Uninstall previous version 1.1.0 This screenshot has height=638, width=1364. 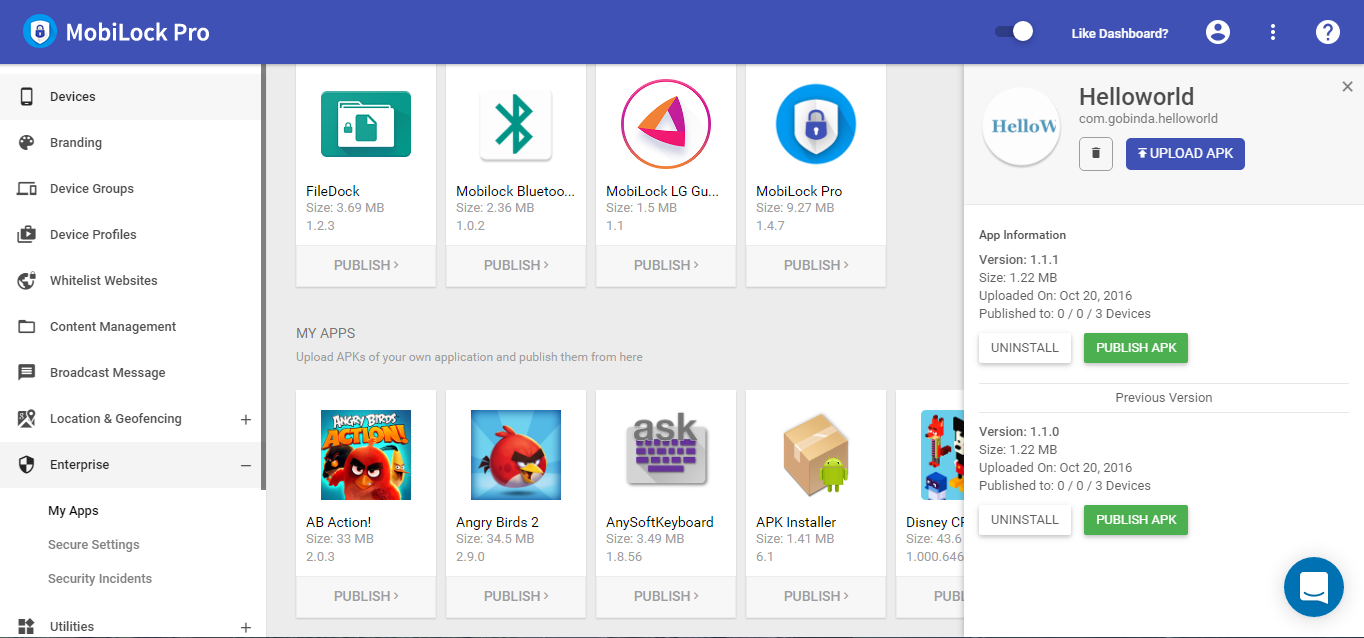[1025, 520]
